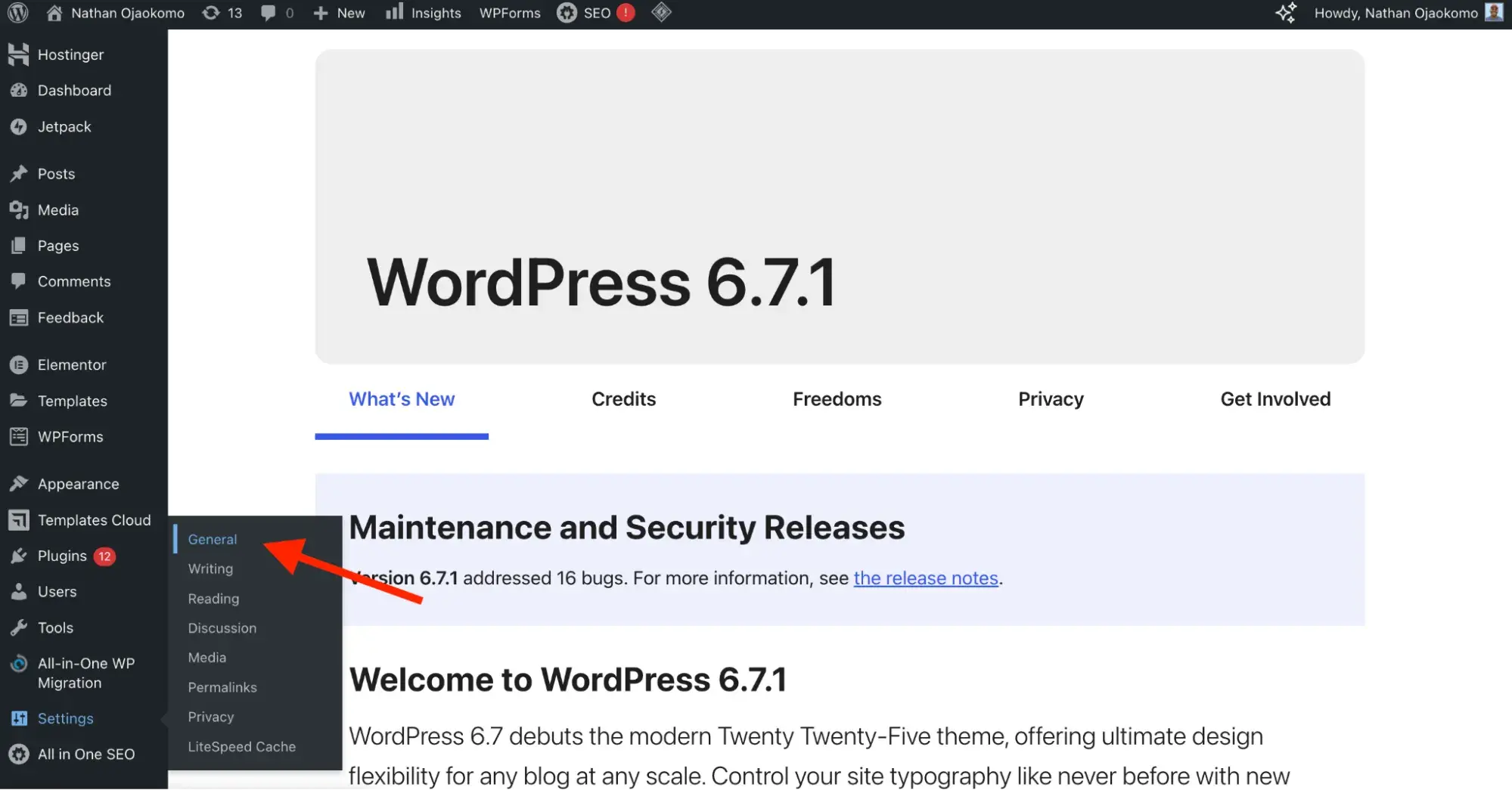Select Writing in the Settings submenu
The image size is (1512, 790).
[x=210, y=568]
